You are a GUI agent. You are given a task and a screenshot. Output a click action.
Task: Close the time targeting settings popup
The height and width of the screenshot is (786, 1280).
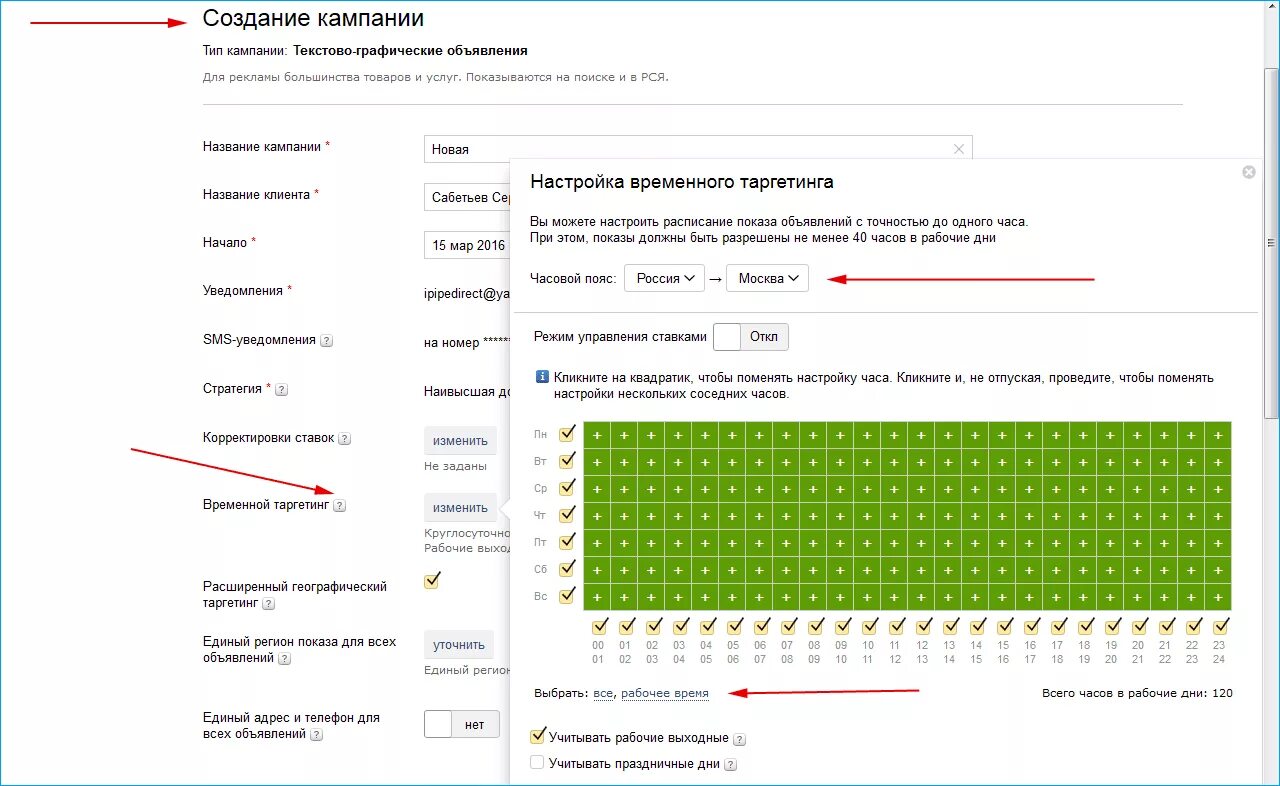1248,172
